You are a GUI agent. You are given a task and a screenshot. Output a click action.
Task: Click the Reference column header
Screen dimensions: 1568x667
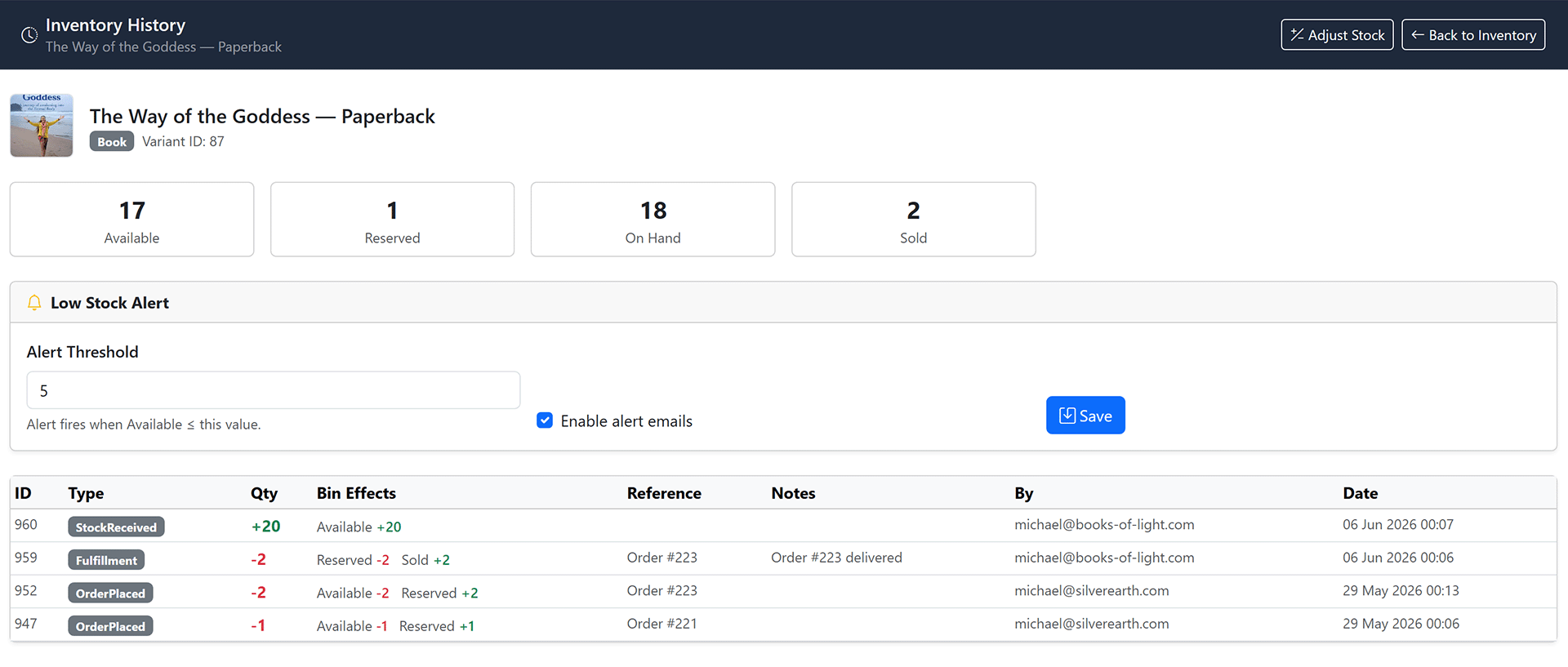coord(664,493)
